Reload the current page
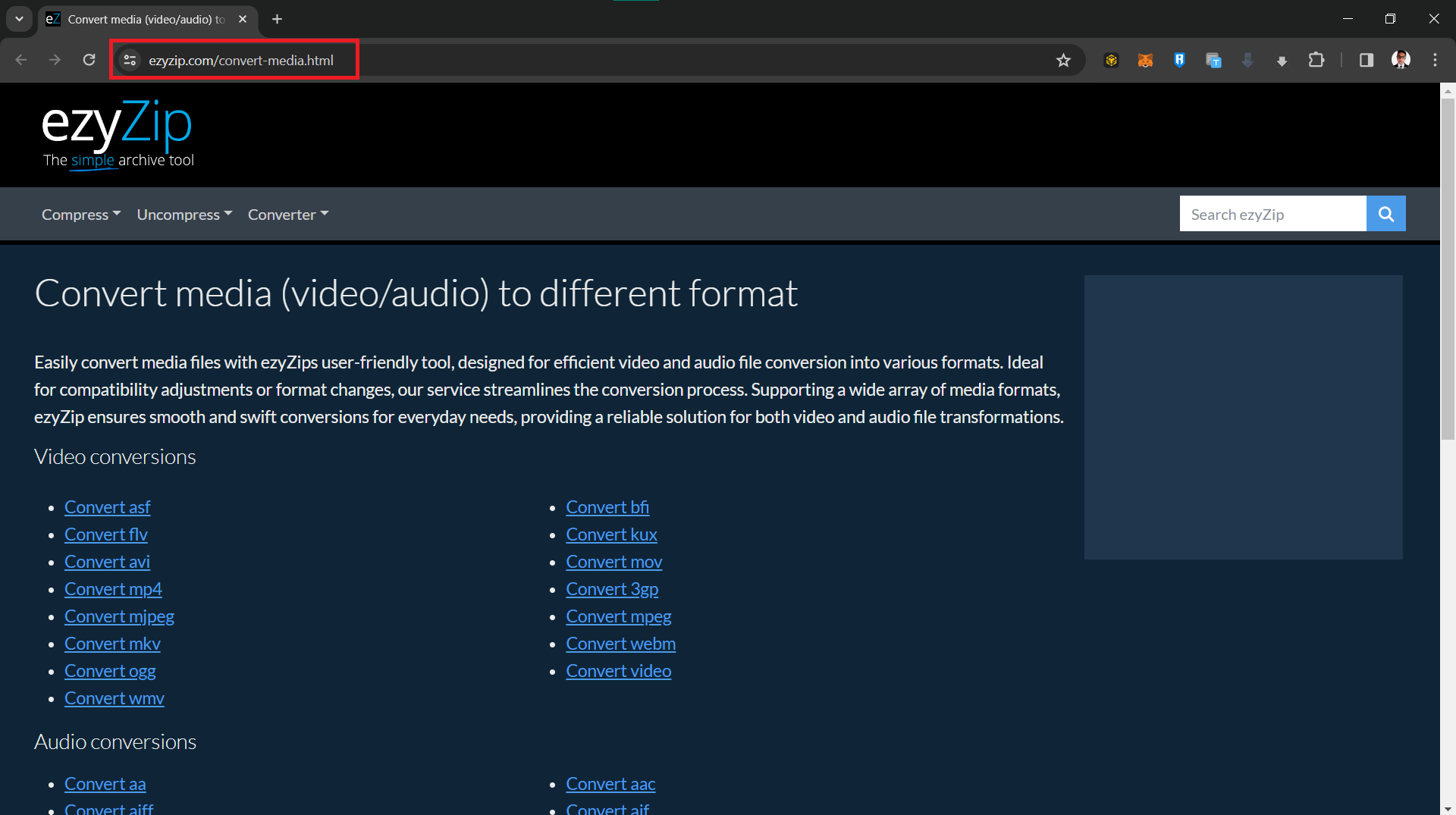Screen dimensions: 1456x815 tap(89, 60)
